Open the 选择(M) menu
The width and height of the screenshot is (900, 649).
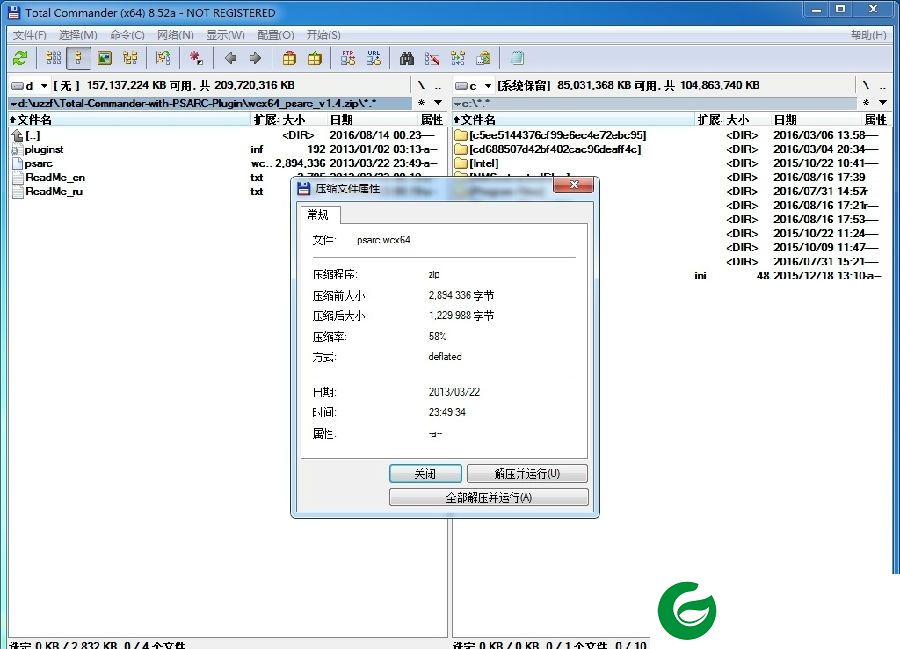[78, 35]
